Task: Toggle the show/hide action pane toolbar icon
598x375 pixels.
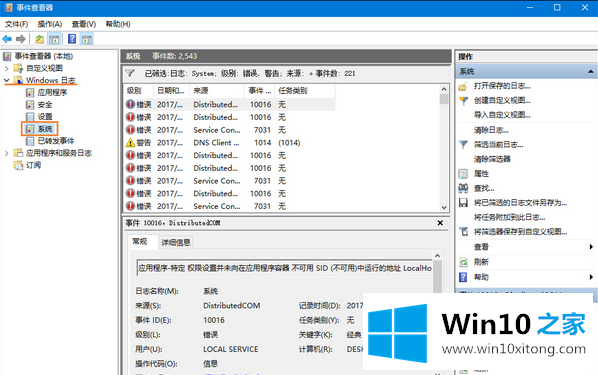Action: tap(87, 39)
